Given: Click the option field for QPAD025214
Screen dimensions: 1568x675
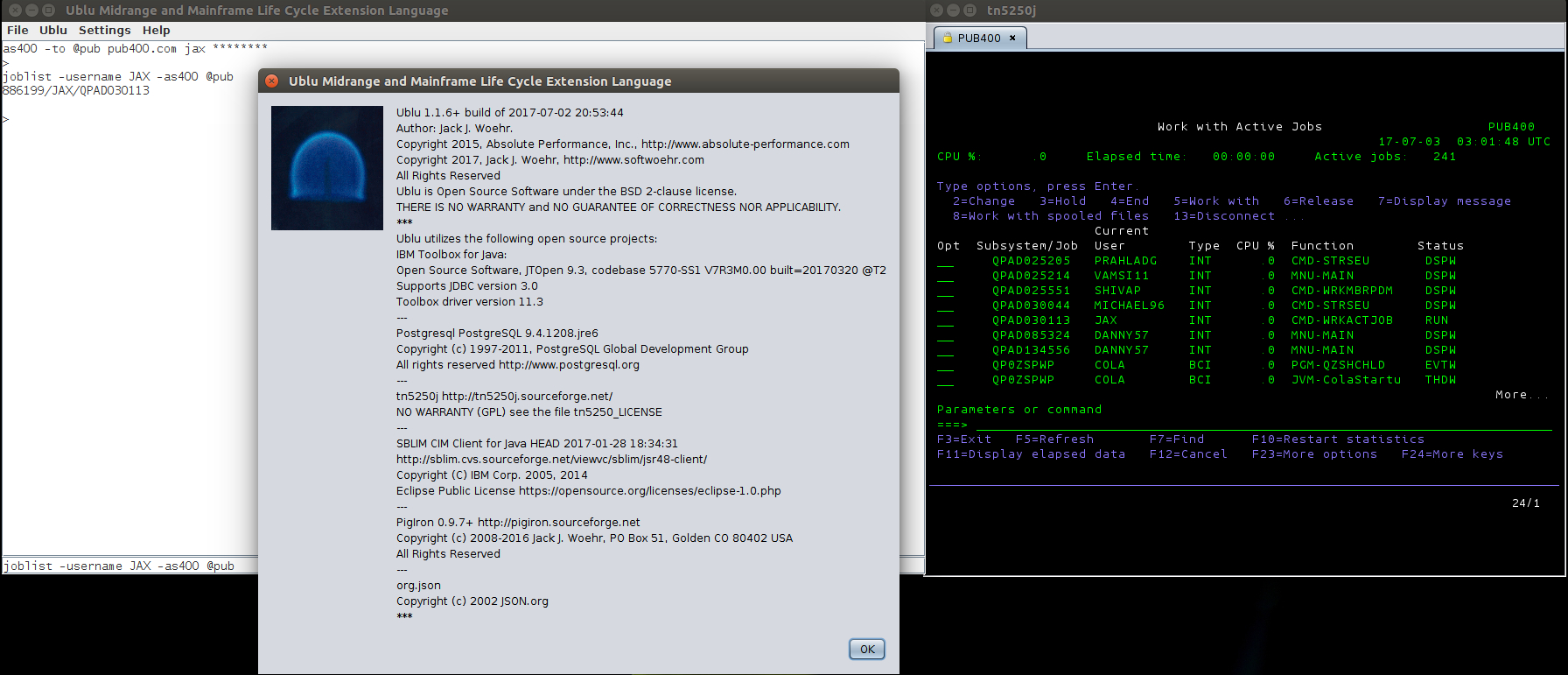Looking at the screenshot, I should click(945, 276).
